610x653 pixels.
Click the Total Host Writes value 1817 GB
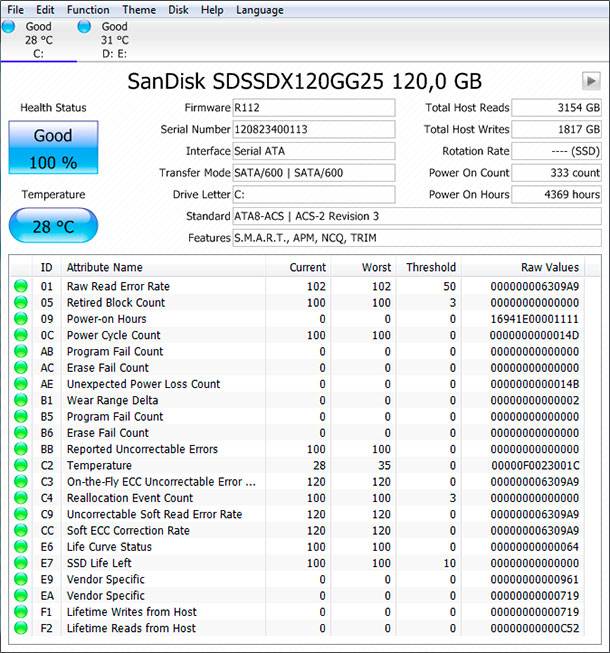556,129
